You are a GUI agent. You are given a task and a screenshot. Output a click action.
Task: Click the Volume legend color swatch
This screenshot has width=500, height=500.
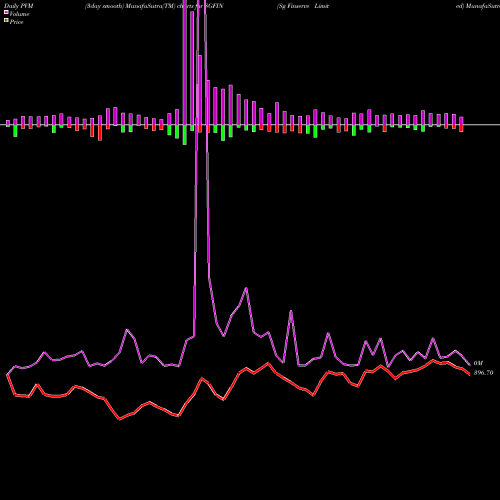click(6, 12)
